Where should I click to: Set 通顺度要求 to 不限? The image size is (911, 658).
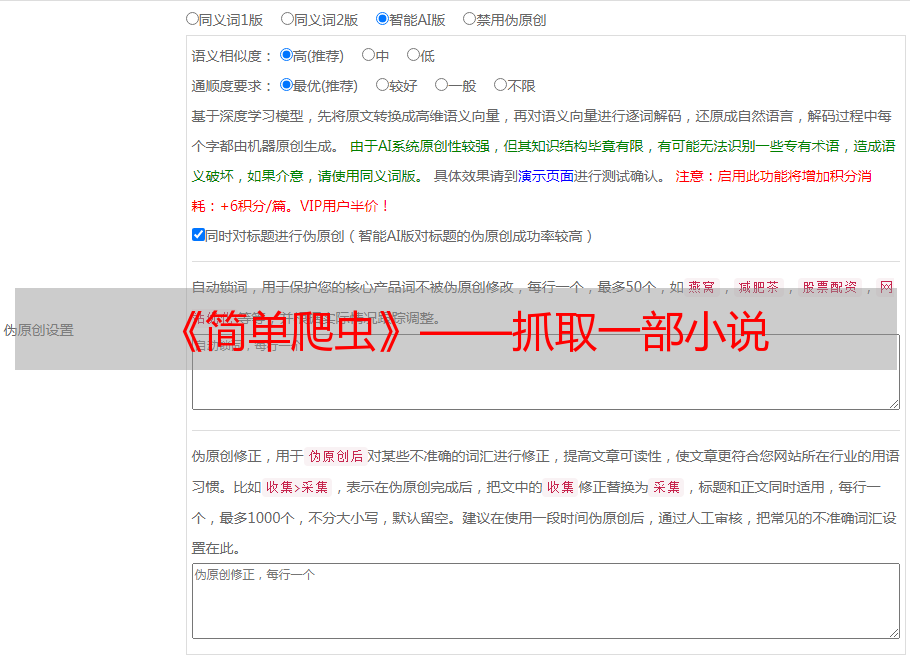pyautogui.click(x=500, y=85)
